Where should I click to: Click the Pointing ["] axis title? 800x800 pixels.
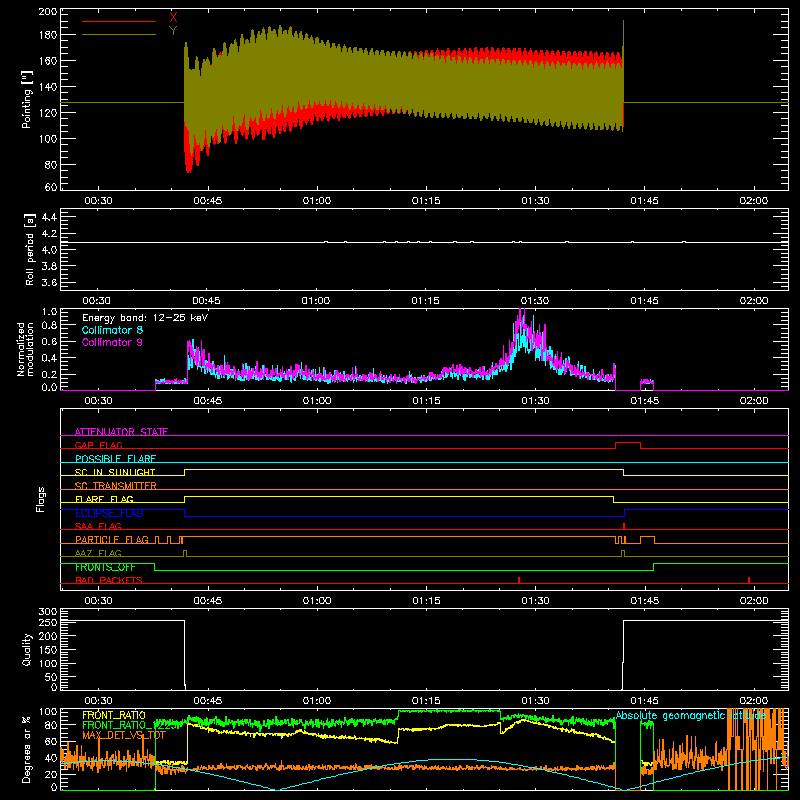[27, 99]
